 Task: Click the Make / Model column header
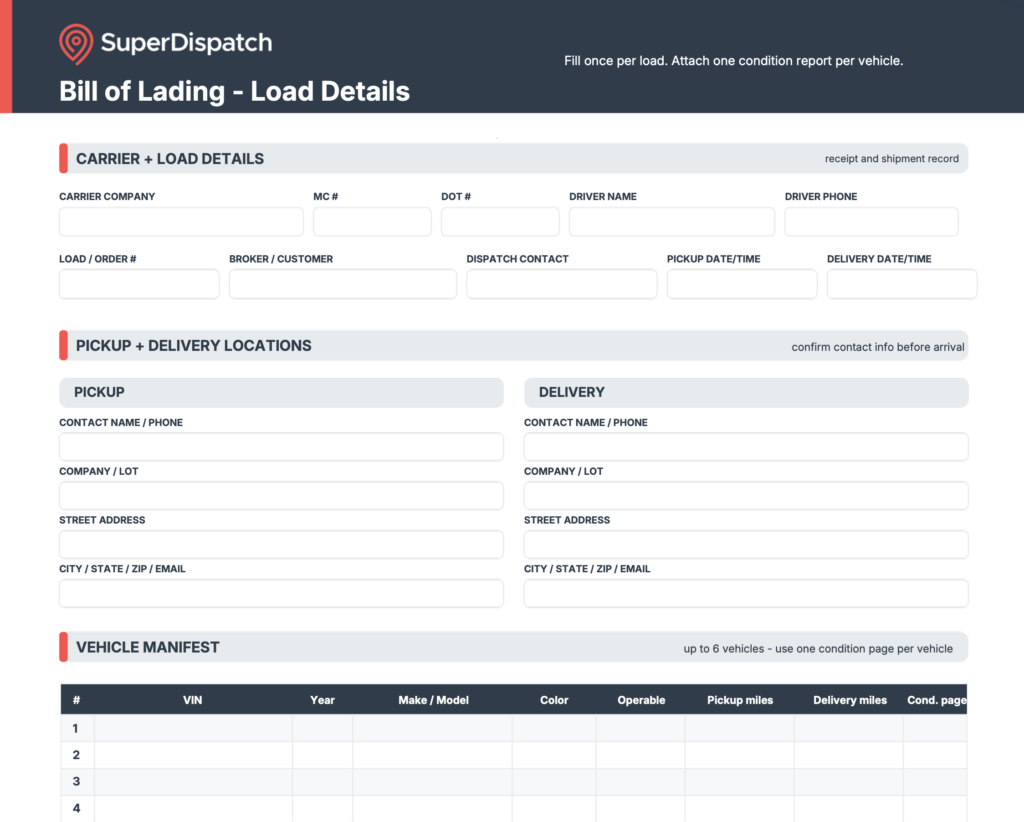click(434, 700)
